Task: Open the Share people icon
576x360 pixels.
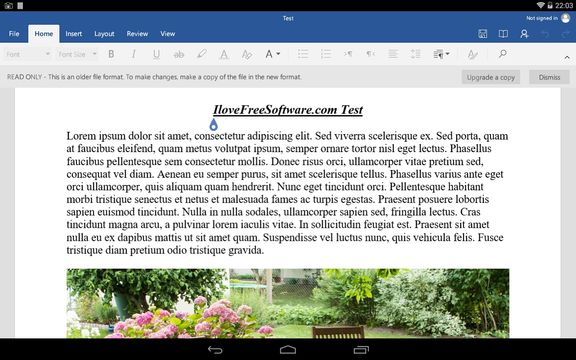Action: (524, 34)
